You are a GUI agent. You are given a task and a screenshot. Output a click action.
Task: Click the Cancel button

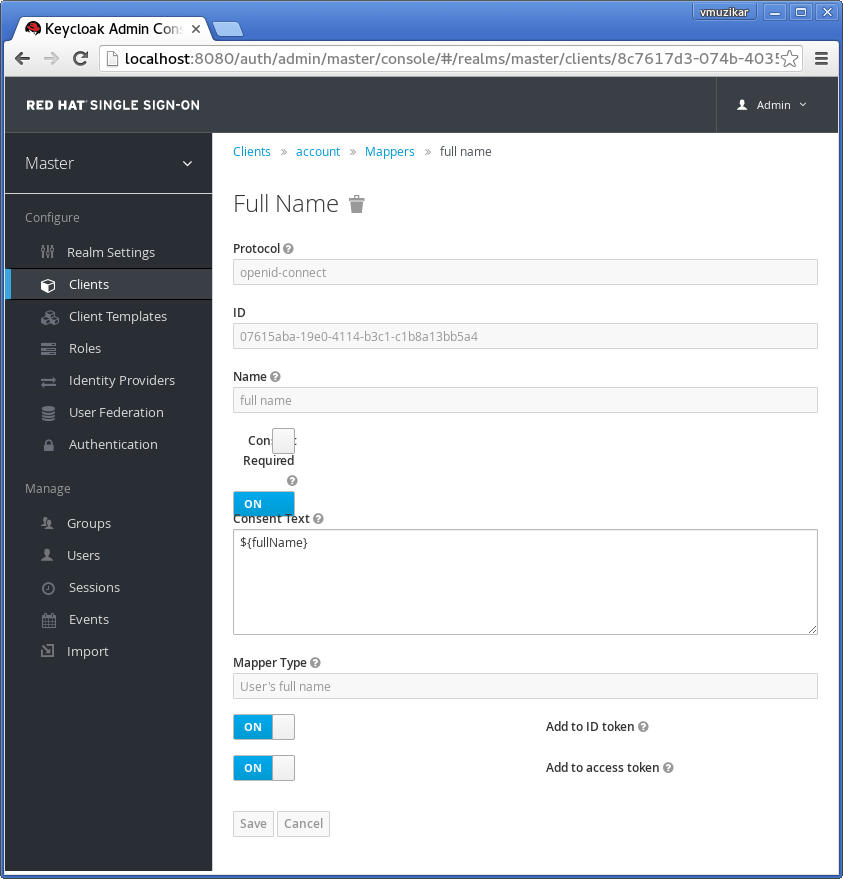pyautogui.click(x=303, y=824)
